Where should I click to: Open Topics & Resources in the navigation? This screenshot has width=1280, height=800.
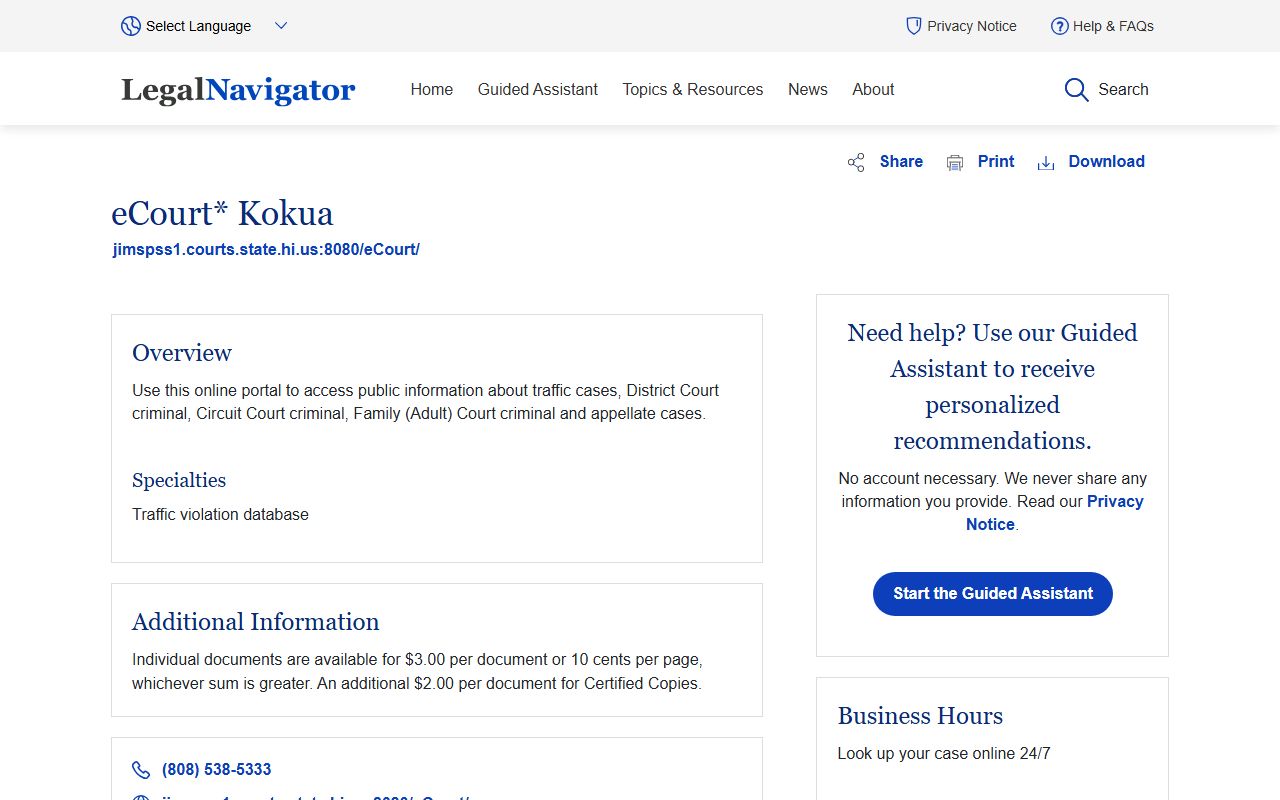click(693, 89)
